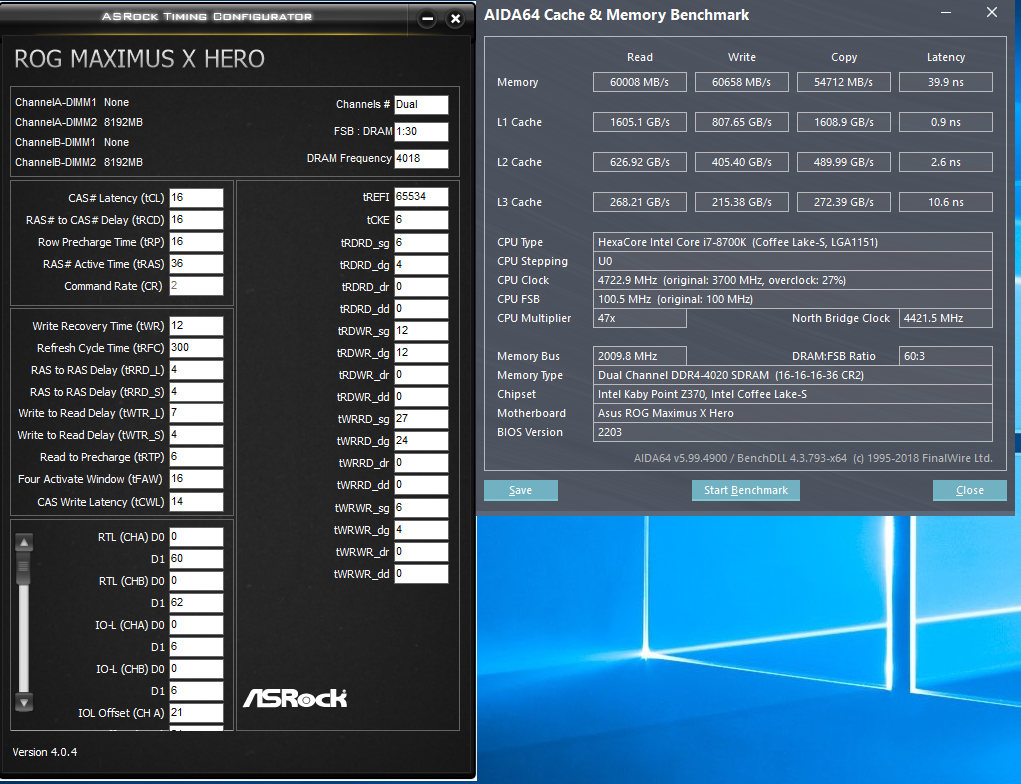Click the Memory Latency value 39.9 ns
This screenshot has height=784, width=1021.
point(945,82)
